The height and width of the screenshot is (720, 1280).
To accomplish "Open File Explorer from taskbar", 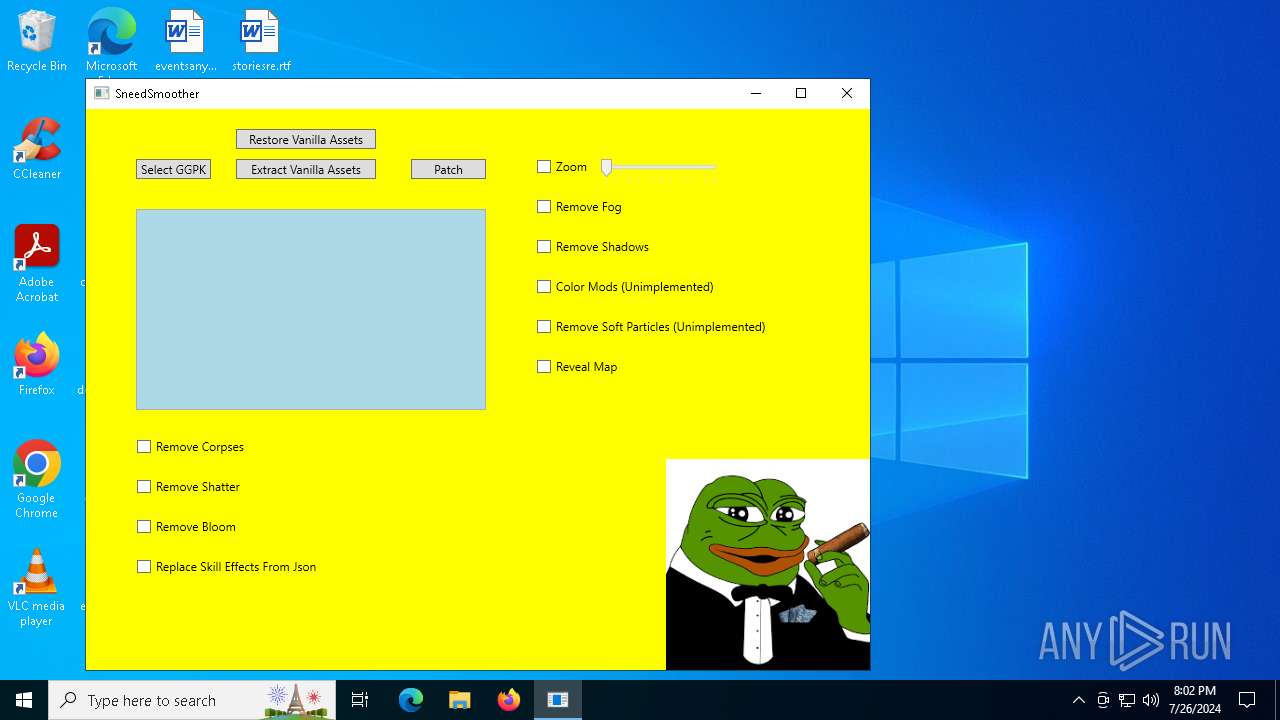I will (x=460, y=700).
